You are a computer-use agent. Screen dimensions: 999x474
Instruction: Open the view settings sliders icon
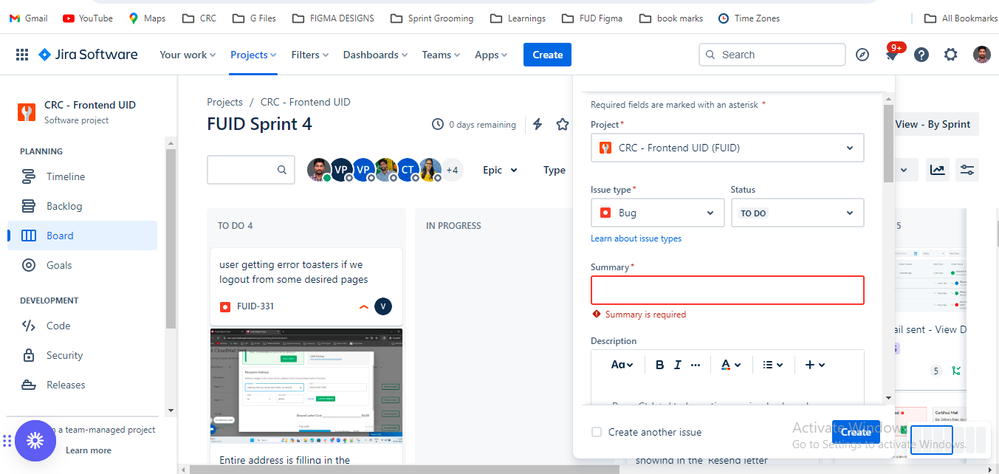(967, 170)
